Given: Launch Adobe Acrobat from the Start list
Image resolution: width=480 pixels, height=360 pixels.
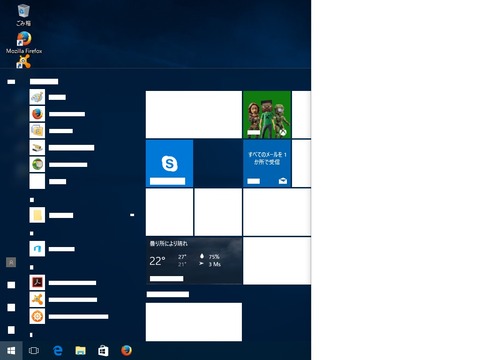Looking at the screenshot, I should pyautogui.click(x=63, y=283).
